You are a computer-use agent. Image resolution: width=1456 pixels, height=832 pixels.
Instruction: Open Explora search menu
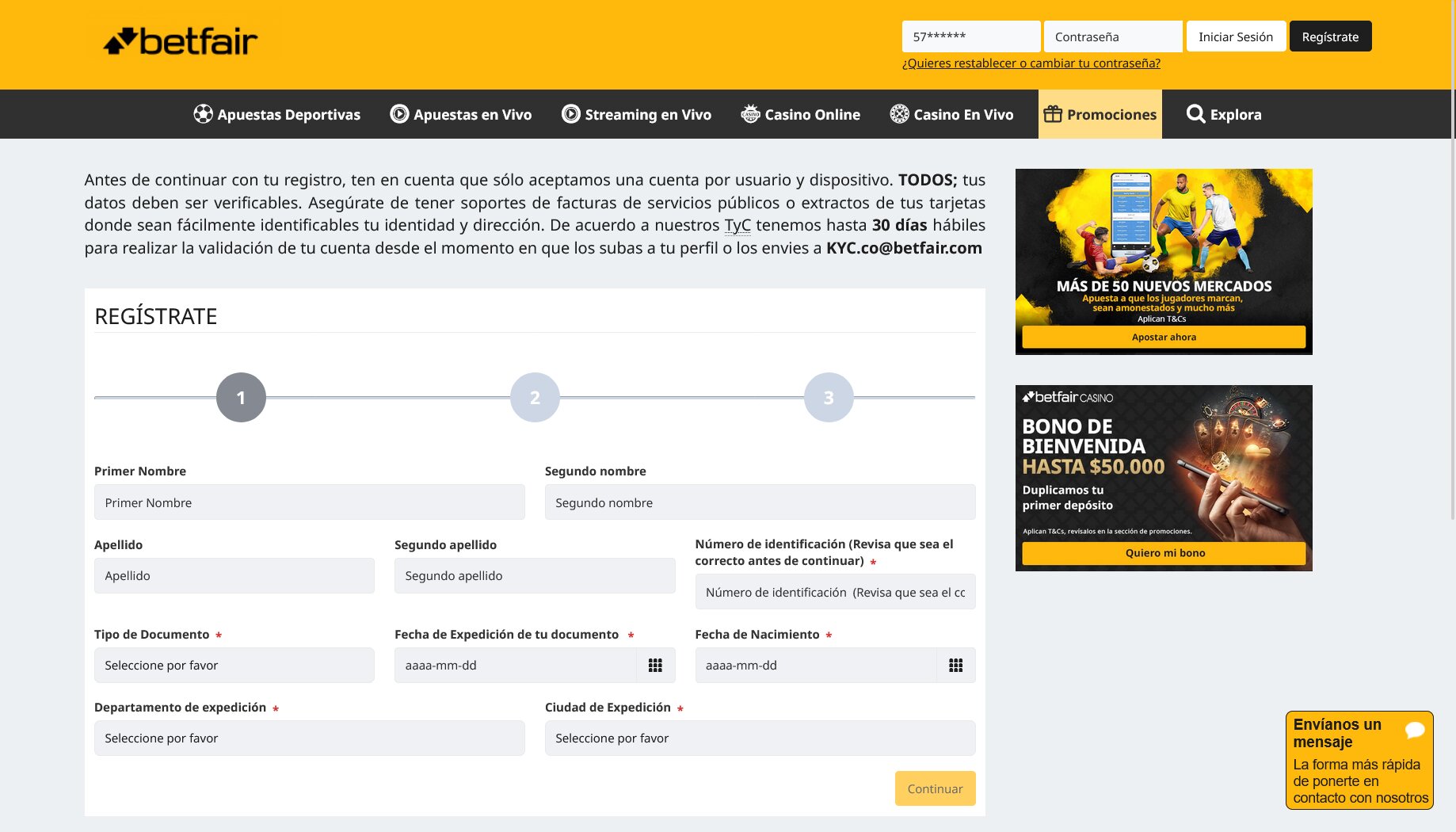tap(1224, 114)
